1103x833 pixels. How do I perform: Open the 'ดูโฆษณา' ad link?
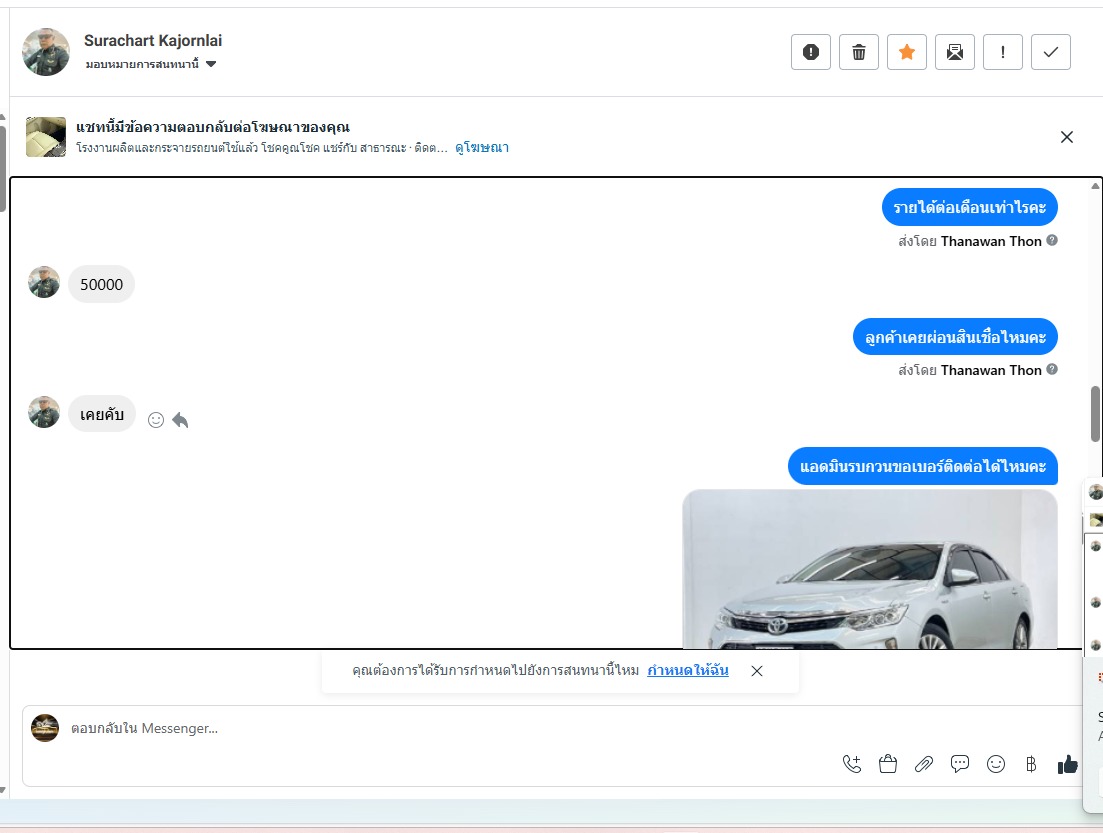(482, 148)
